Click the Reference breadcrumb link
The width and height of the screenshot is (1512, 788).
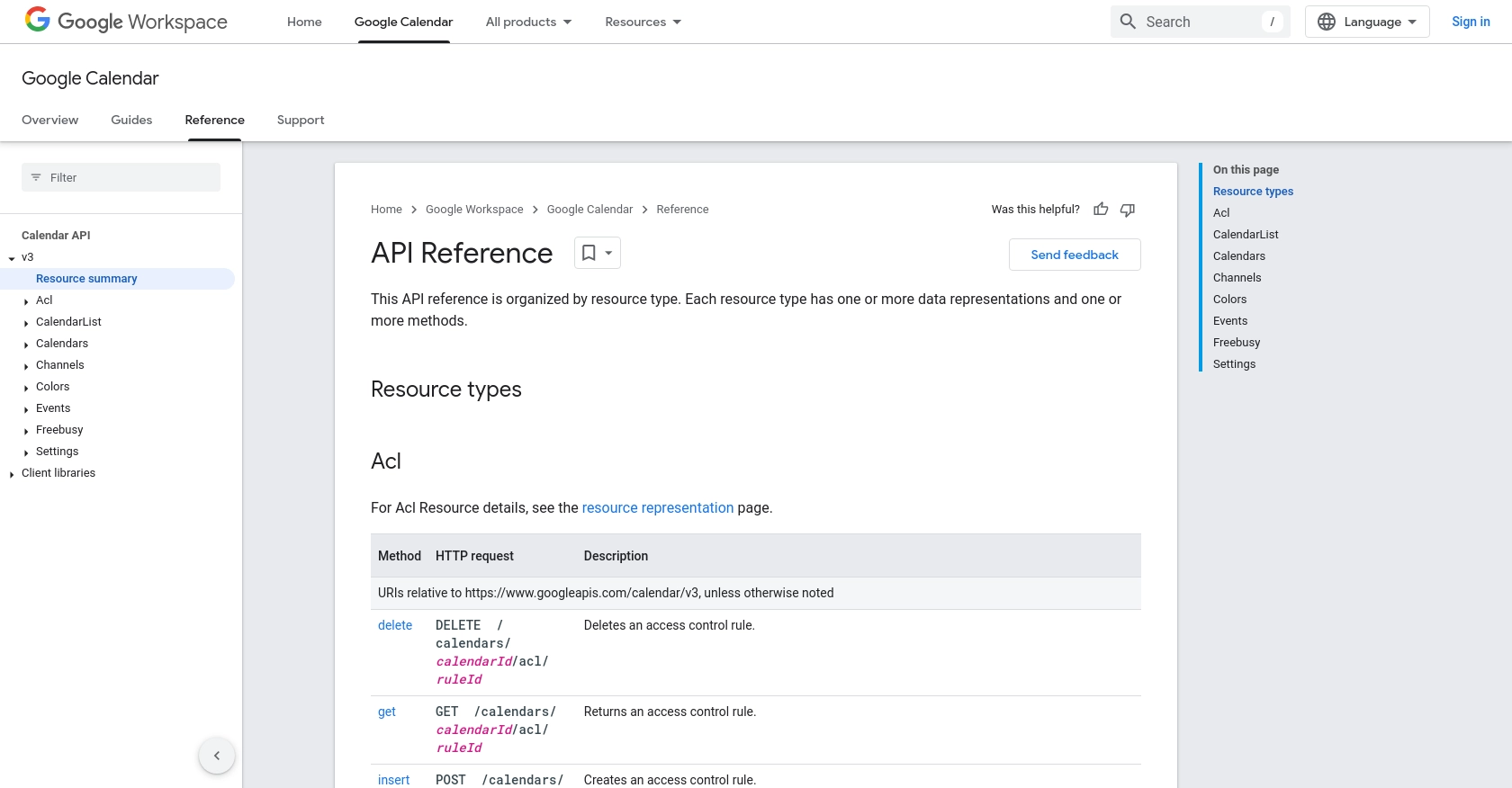(682, 210)
